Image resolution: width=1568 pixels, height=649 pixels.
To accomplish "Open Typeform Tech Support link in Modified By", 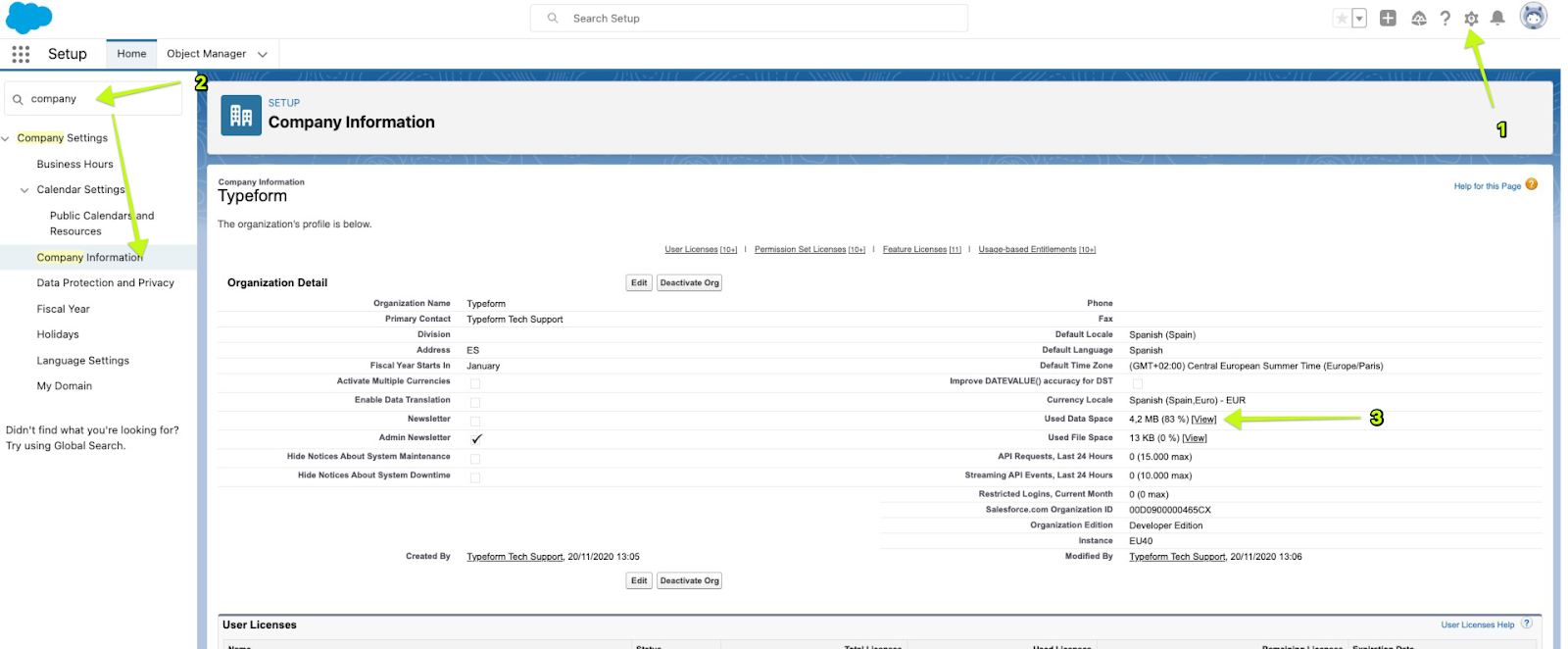I will (x=1177, y=557).
